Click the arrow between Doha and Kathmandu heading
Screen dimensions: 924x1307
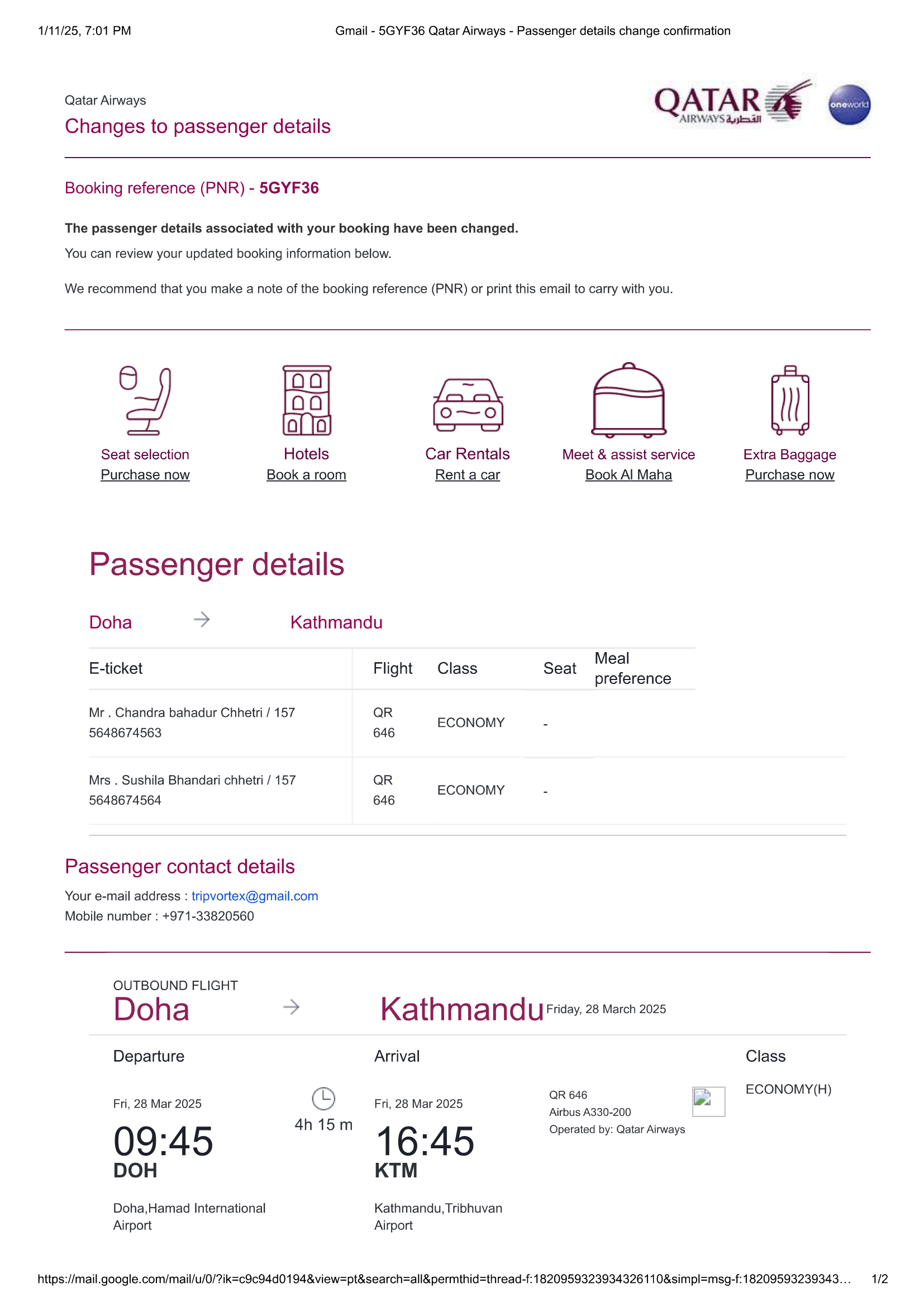click(202, 620)
